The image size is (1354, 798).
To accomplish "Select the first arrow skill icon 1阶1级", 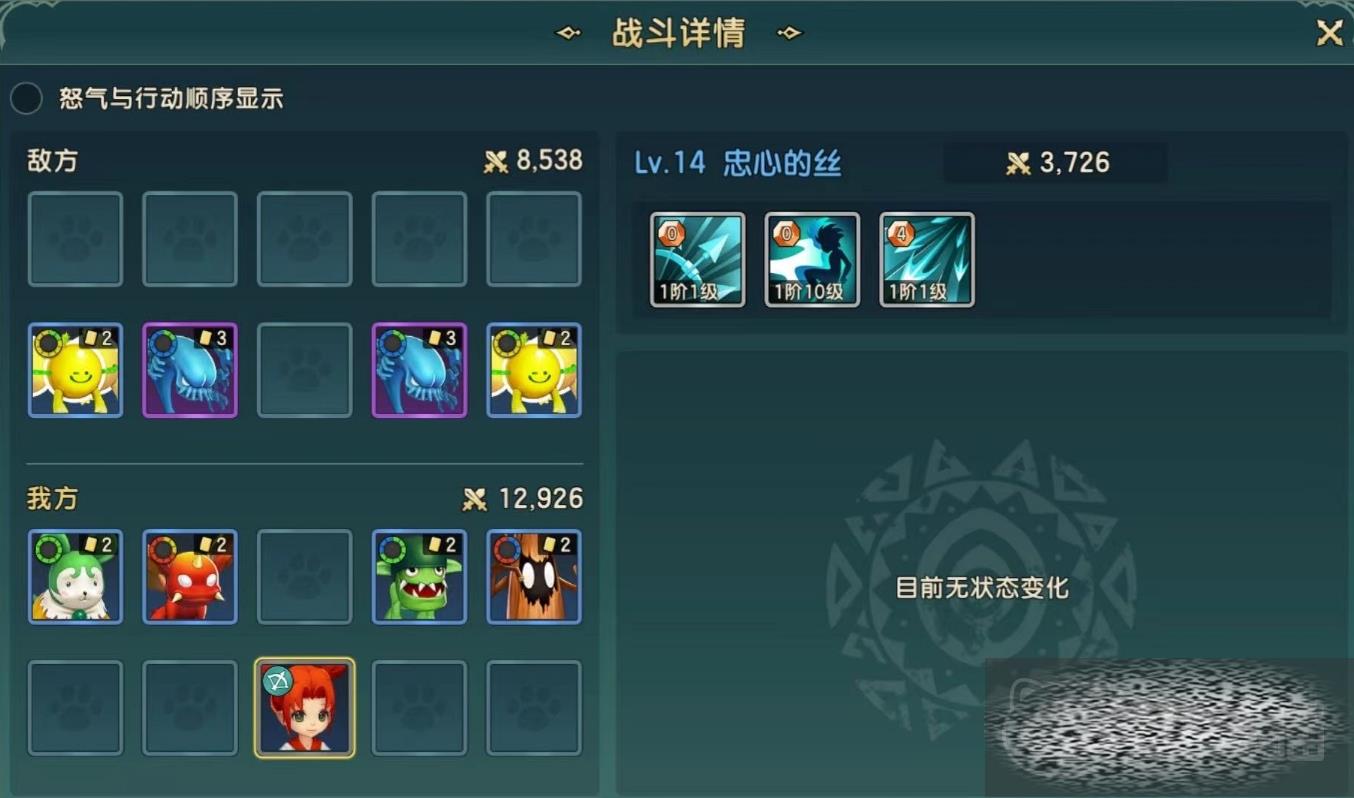I will 698,259.
